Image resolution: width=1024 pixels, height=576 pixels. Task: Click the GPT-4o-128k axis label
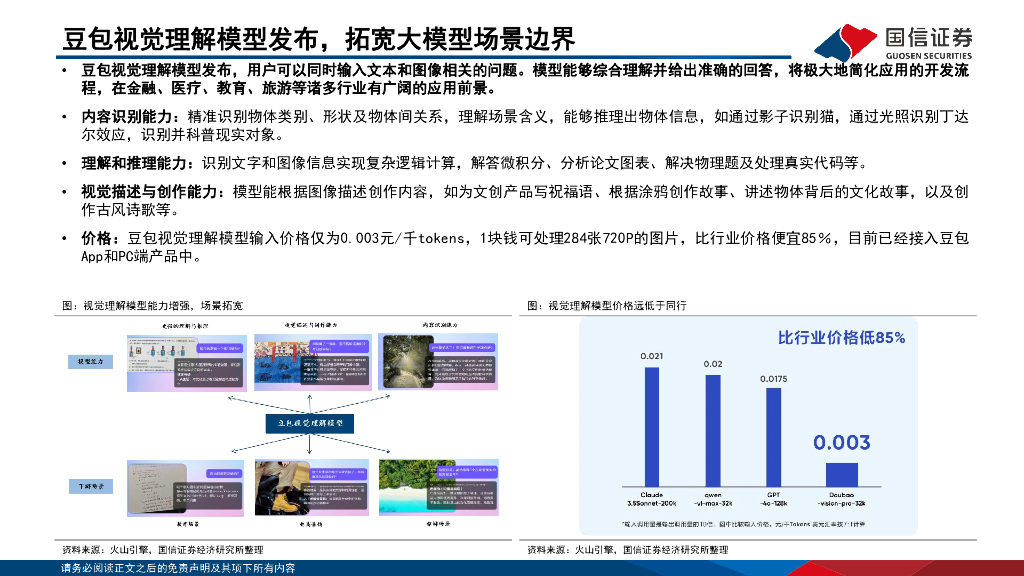point(773,499)
